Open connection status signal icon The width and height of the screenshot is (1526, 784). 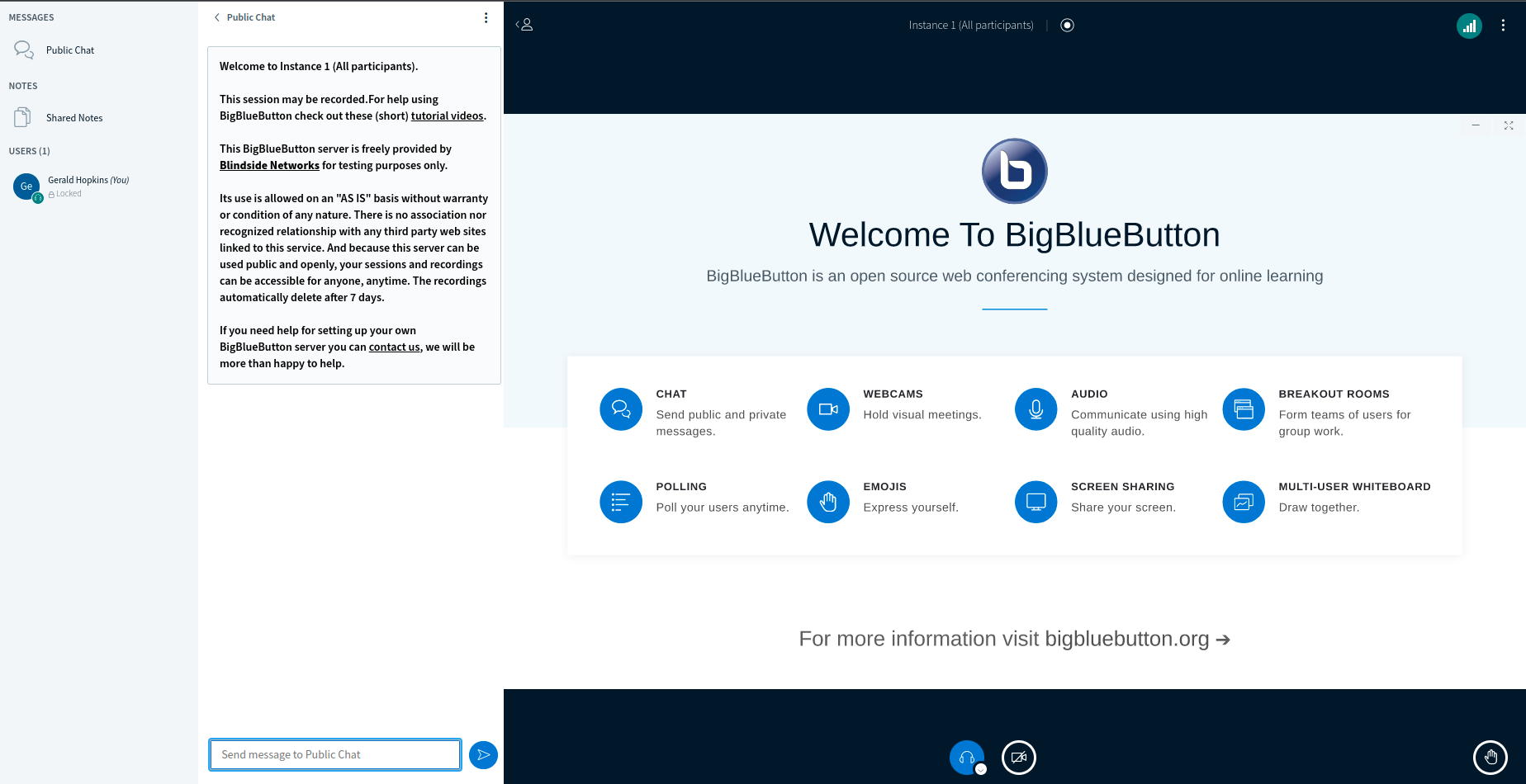pyautogui.click(x=1469, y=26)
